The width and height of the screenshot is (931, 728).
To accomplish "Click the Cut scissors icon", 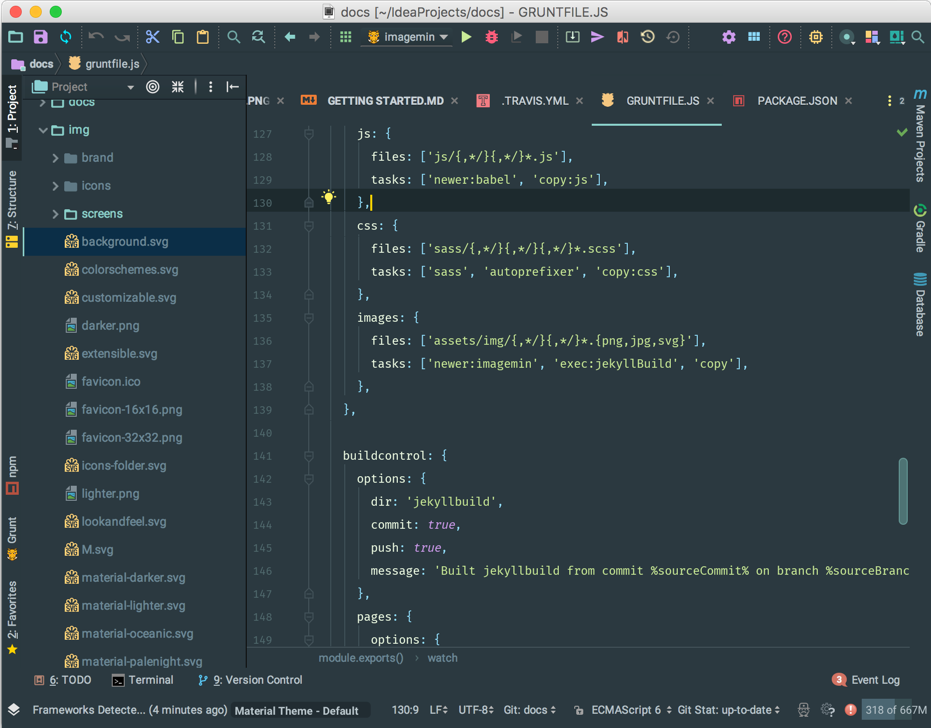I will click(153, 37).
